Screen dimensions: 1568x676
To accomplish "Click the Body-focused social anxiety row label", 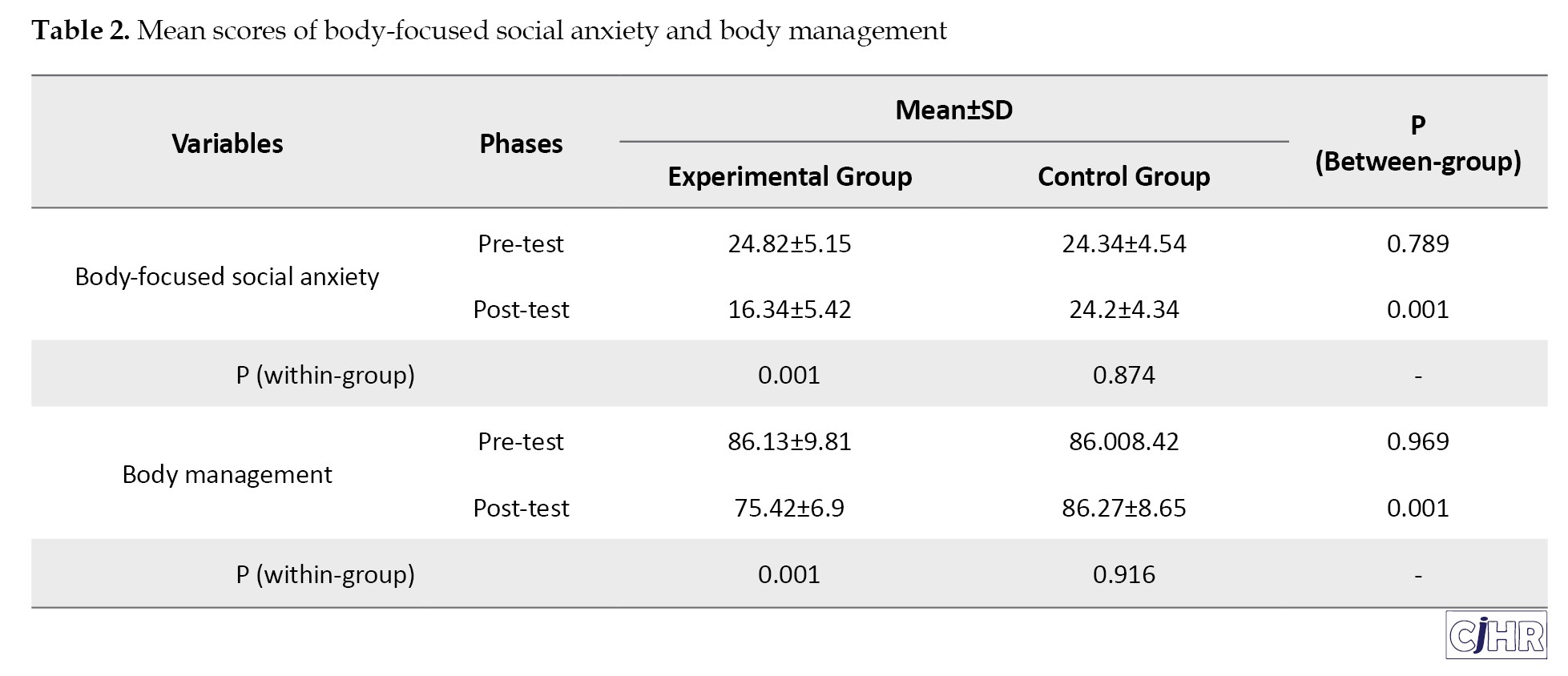I will tap(227, 277).
